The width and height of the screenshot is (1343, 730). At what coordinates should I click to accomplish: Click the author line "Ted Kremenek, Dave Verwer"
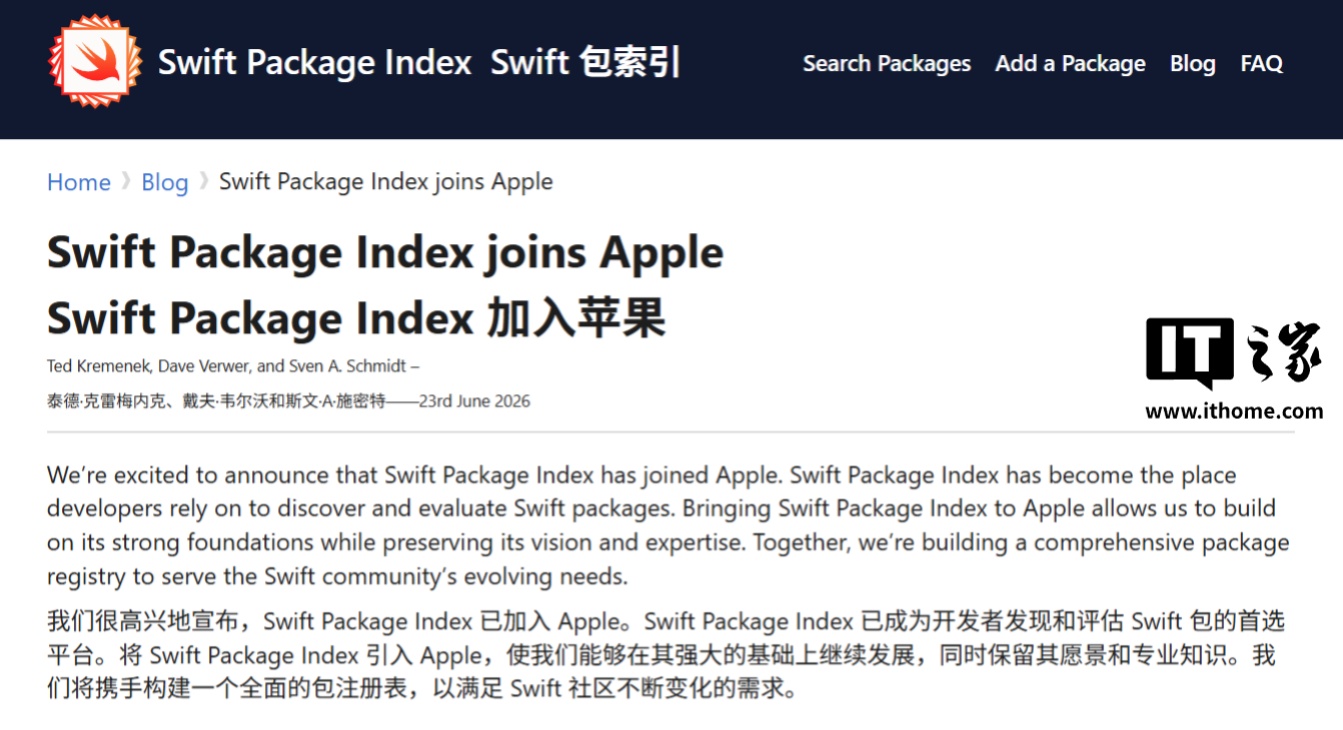pos(233,366)
